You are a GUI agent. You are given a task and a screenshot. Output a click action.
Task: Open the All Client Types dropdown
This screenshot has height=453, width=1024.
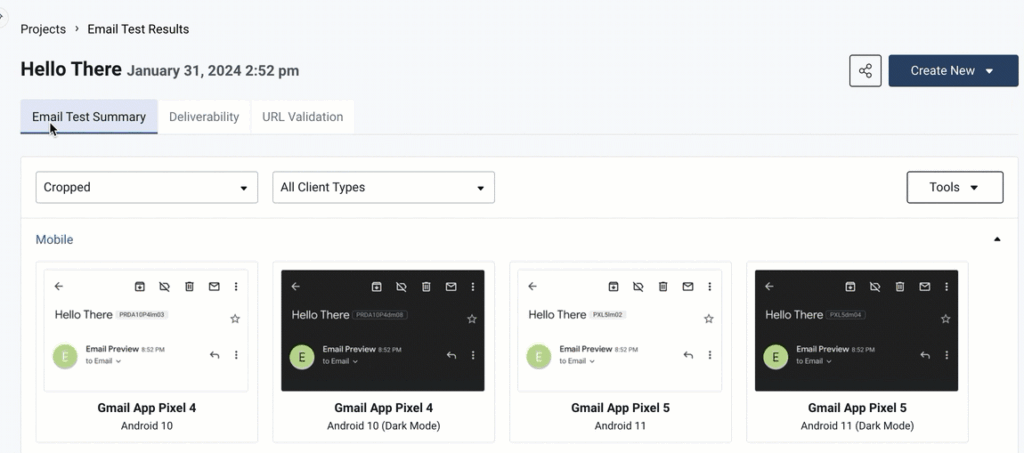pos(383,187)
